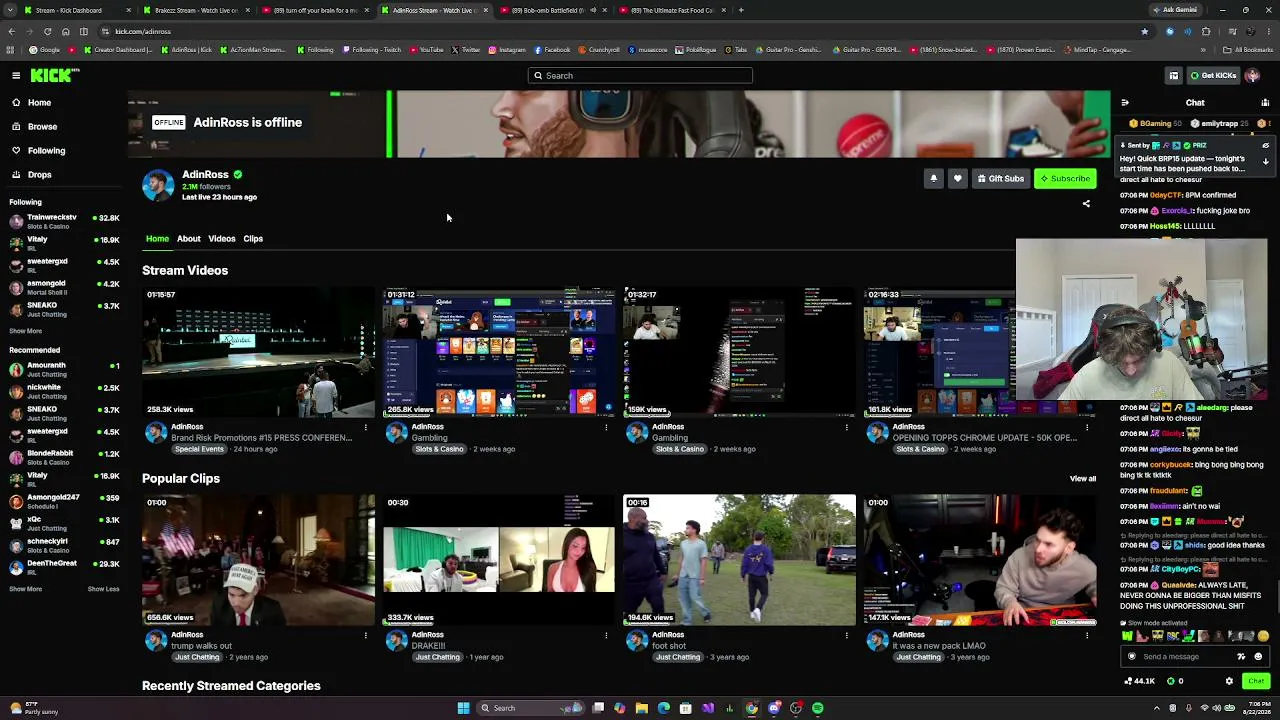This screenshot has width=1280, height=720.
Task: Expand Show more under Following list
Action: coord(26,331)
